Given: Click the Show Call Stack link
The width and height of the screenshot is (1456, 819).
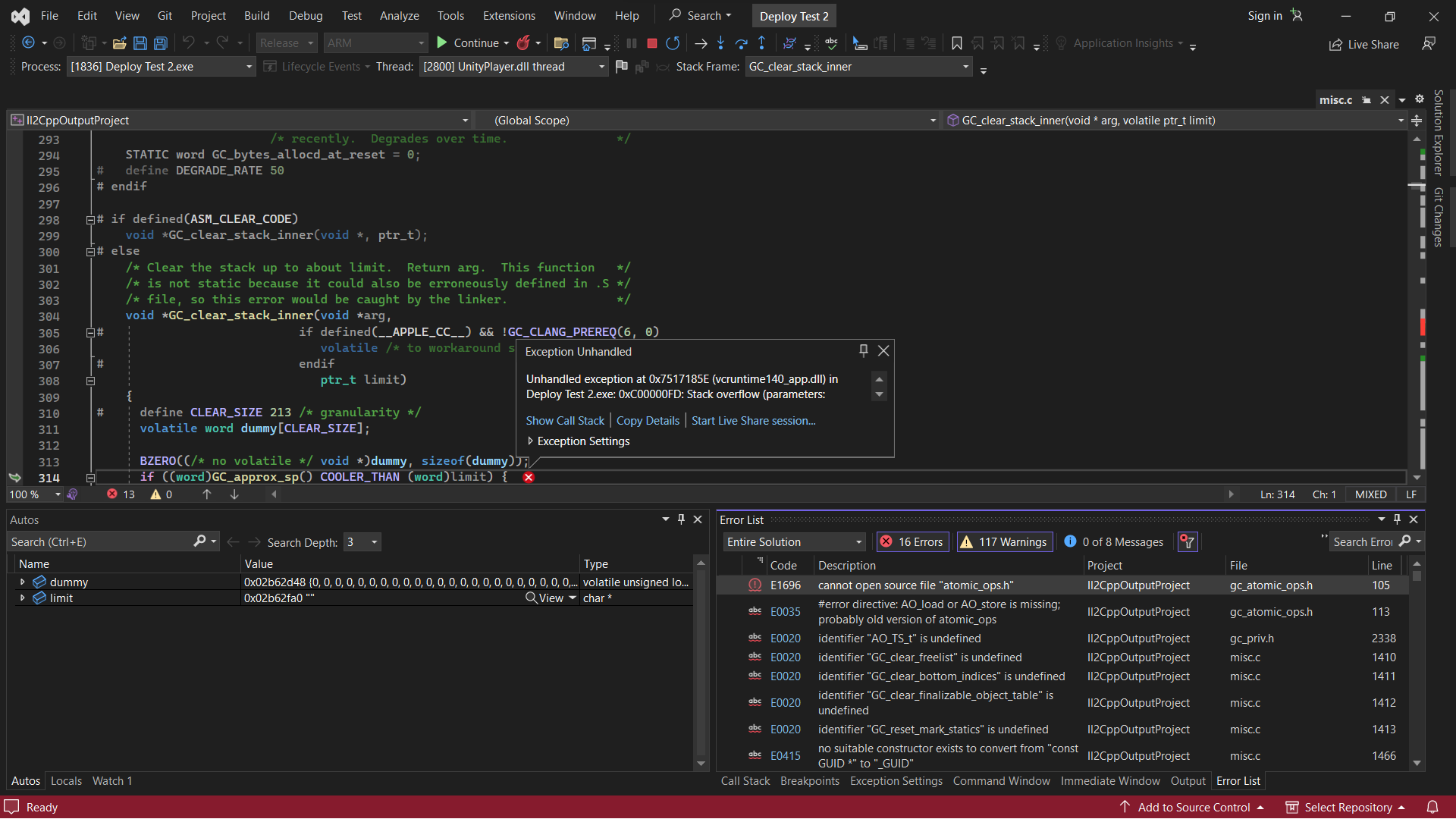Looking at the screenshot, I should [x=565, y=420].
